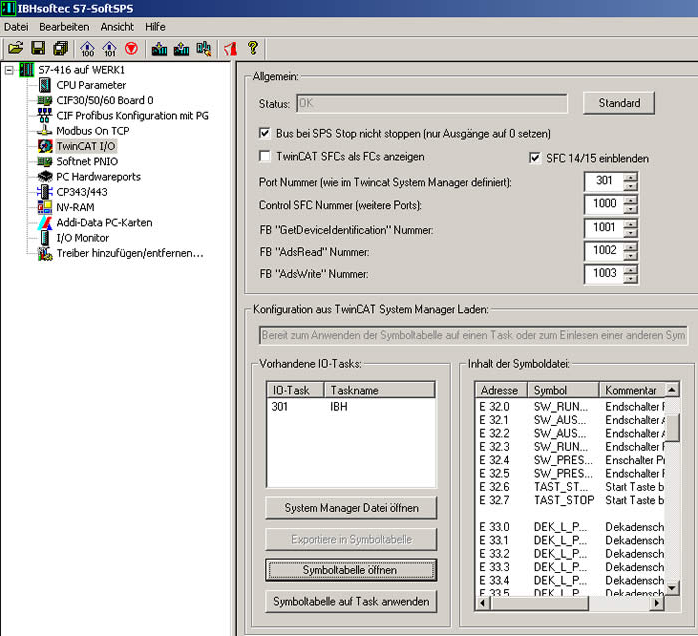Increase the Control SFC Nummer value
698x636 pixels.
pos(630,200)
